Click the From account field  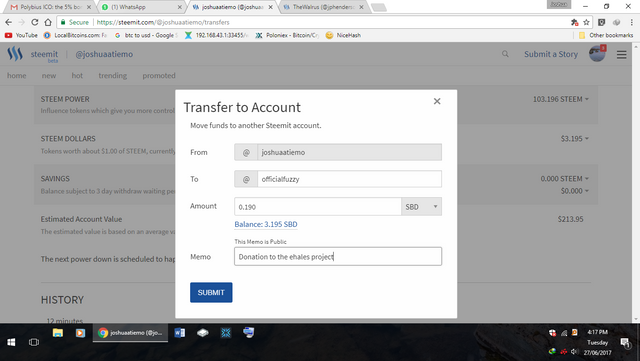349,152
